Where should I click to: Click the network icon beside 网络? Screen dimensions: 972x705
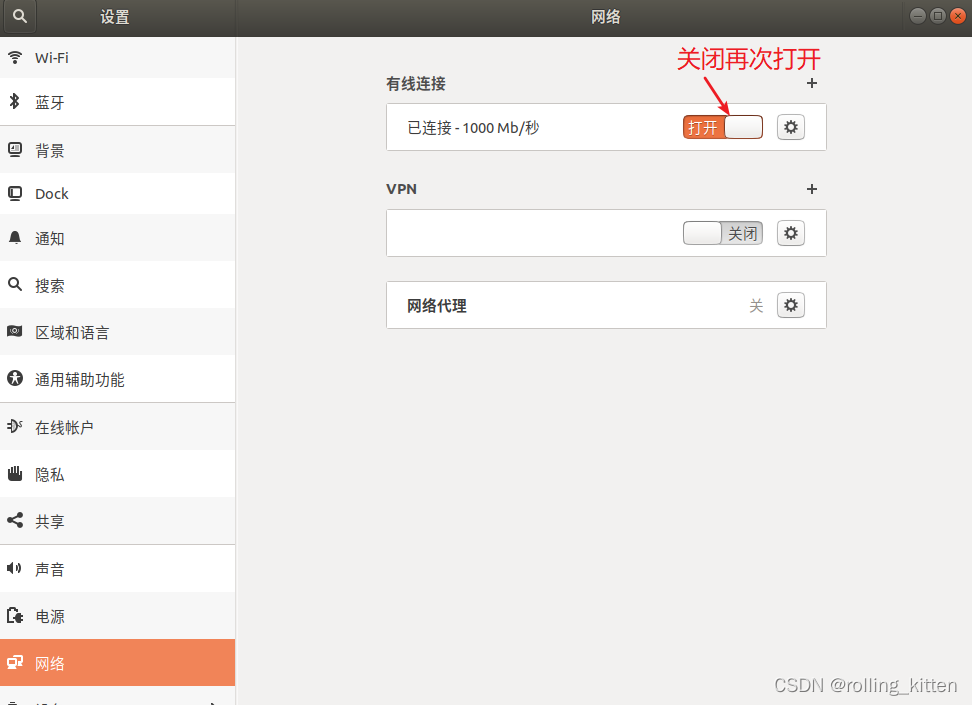[15, 662]
